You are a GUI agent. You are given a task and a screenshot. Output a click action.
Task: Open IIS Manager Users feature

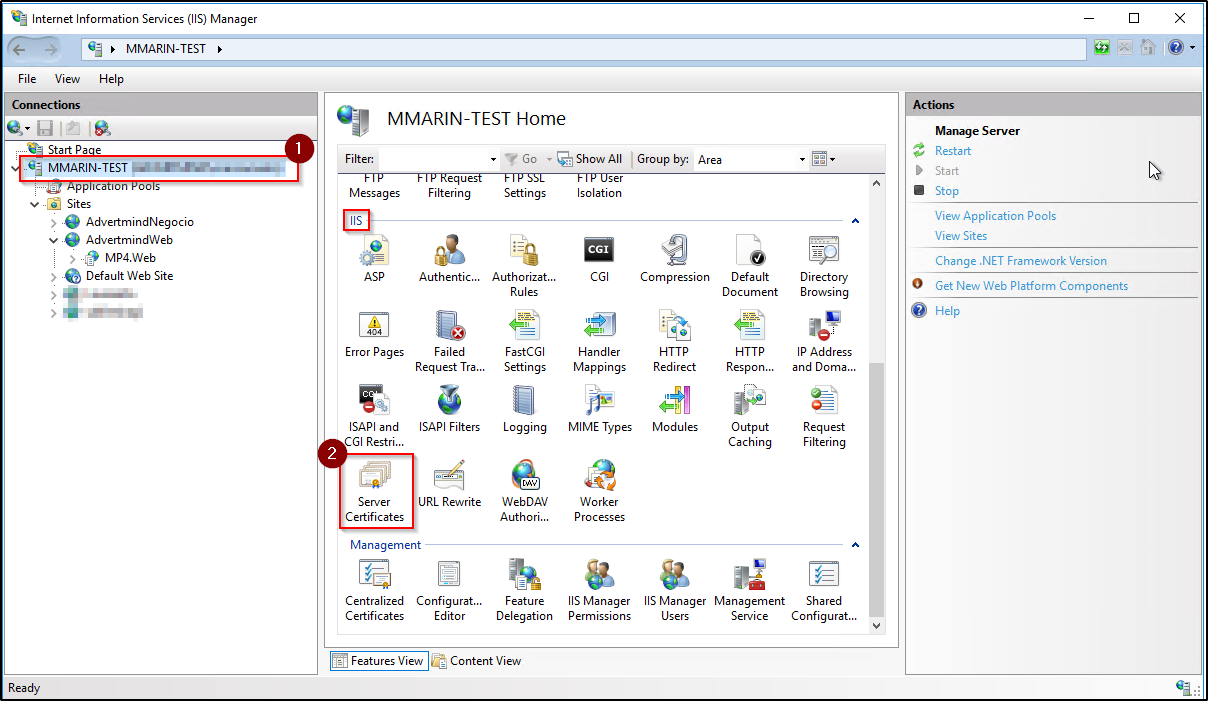click(675, 590)
